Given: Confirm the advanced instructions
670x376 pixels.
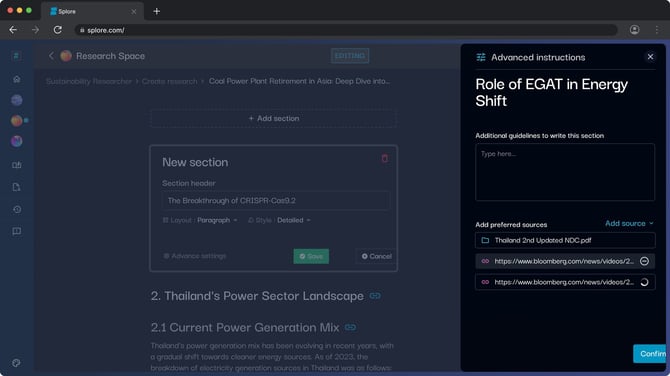Looking at the screenshot, I should point(651,354).
